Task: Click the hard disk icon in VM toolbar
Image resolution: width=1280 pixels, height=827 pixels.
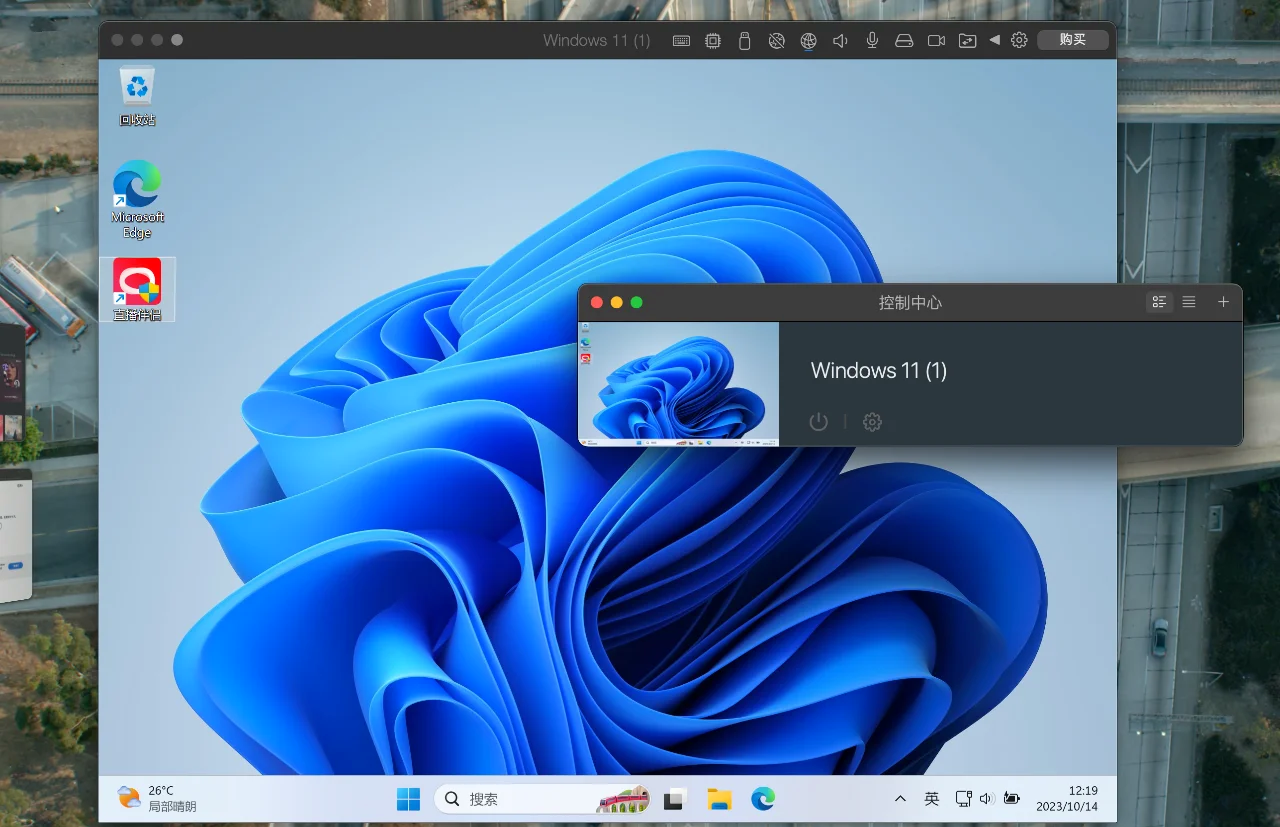Action: [904, 41]
